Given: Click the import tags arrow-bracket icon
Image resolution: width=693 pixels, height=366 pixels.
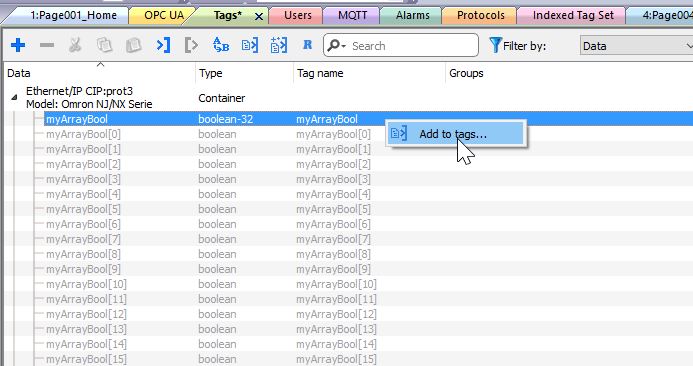Looking at the screenshot, I should pos(163,45).
